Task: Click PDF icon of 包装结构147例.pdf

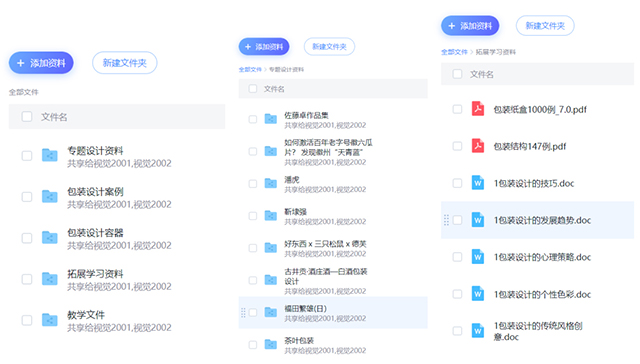Action: point(478,146)
